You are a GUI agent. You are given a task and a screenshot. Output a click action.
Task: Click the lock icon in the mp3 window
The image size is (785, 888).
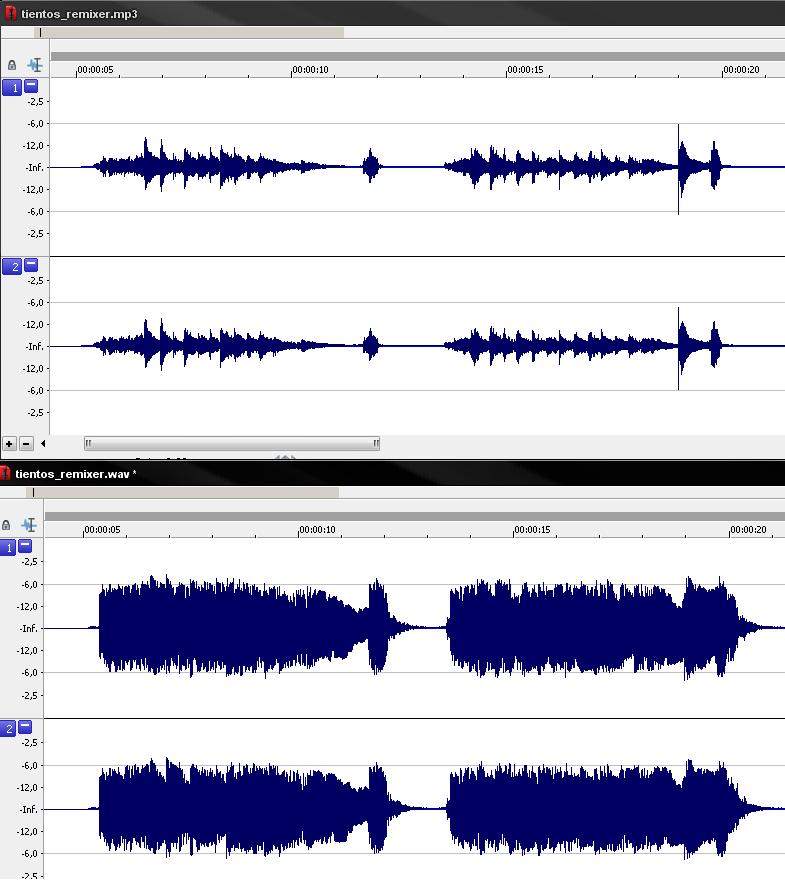point(12,65)
